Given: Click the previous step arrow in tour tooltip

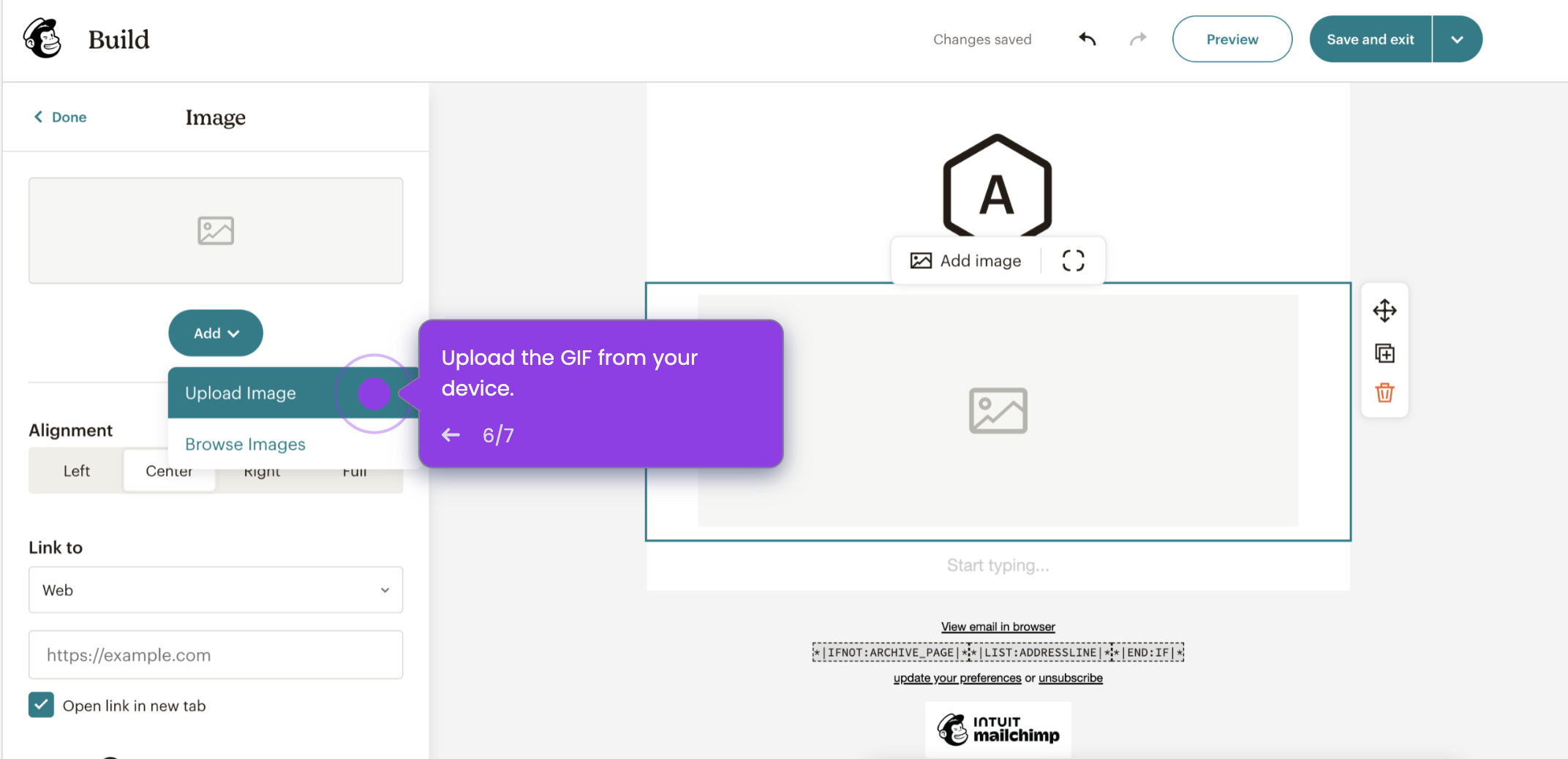Looking at the screenshot, I should coord(451,434).
